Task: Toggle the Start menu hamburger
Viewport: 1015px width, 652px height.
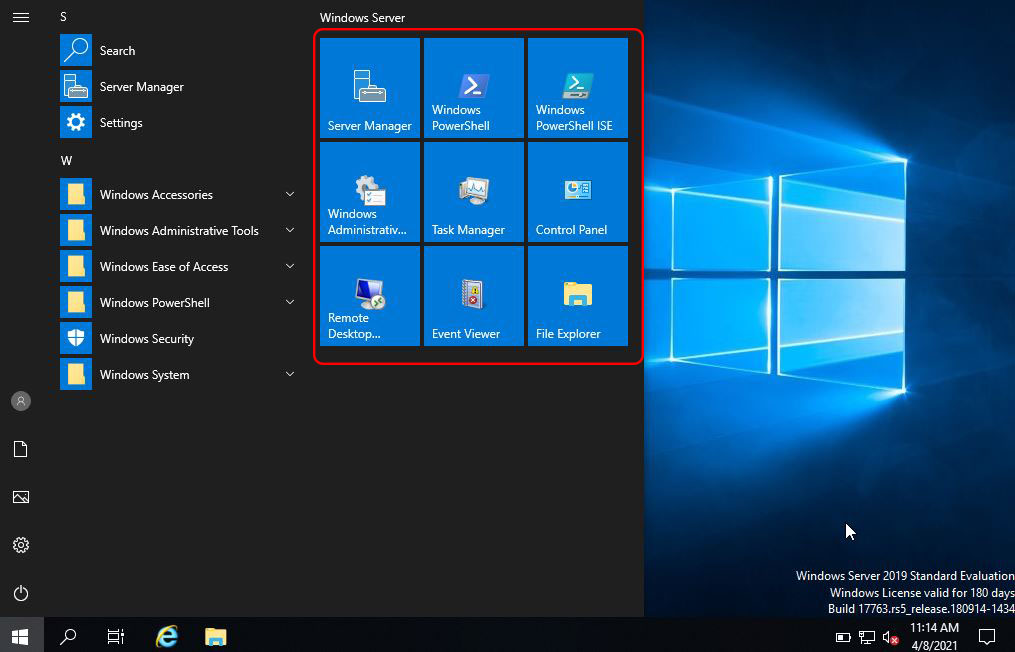Action: pyautogui.click(x=21, y=17)
